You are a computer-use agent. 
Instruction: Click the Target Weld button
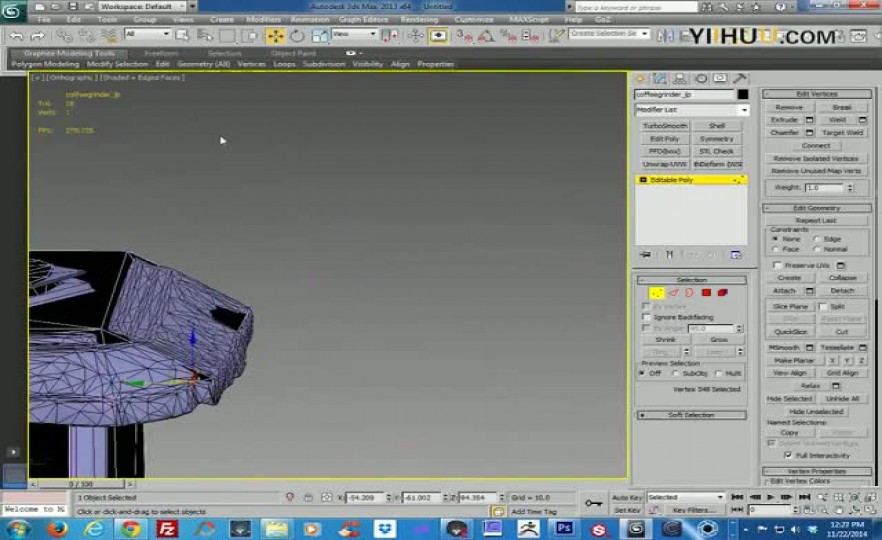click(842, 133)
